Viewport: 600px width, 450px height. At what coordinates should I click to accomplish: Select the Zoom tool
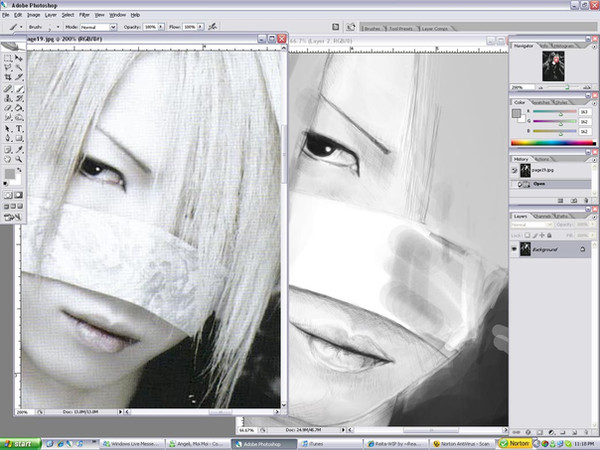point(19,159)
